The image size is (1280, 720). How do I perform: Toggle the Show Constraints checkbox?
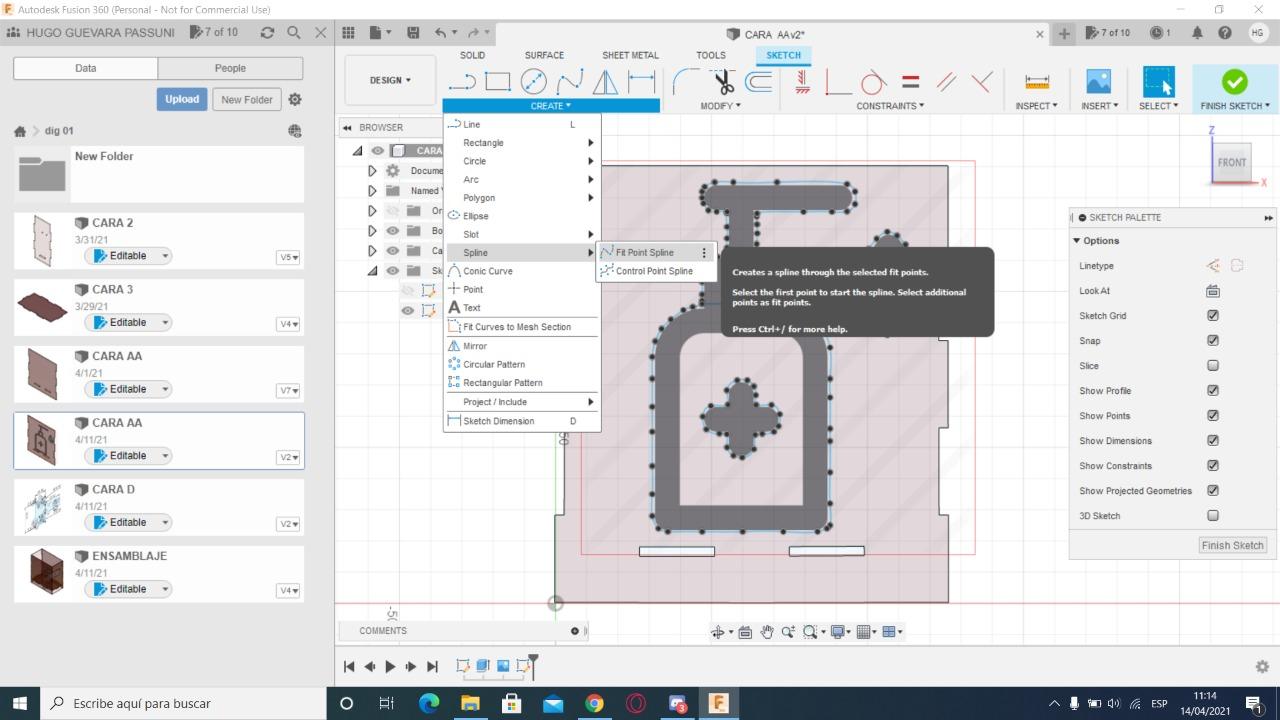[1213, 466]
